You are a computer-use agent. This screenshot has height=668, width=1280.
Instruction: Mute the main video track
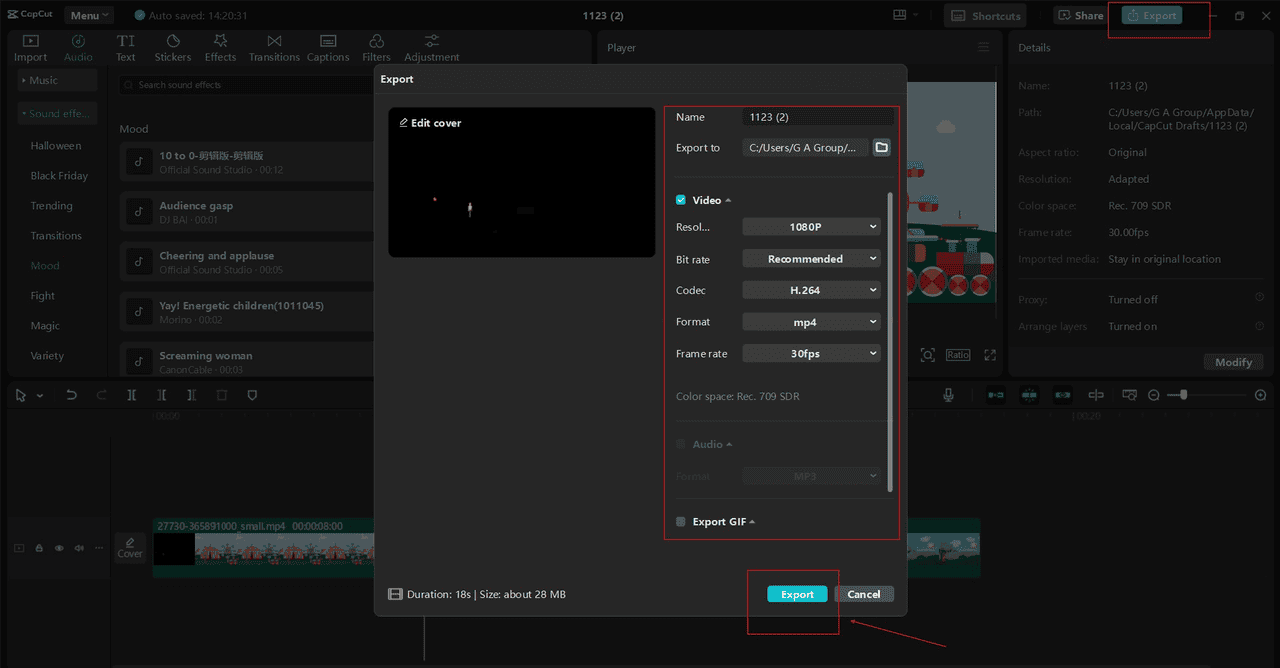pos(78,547)
